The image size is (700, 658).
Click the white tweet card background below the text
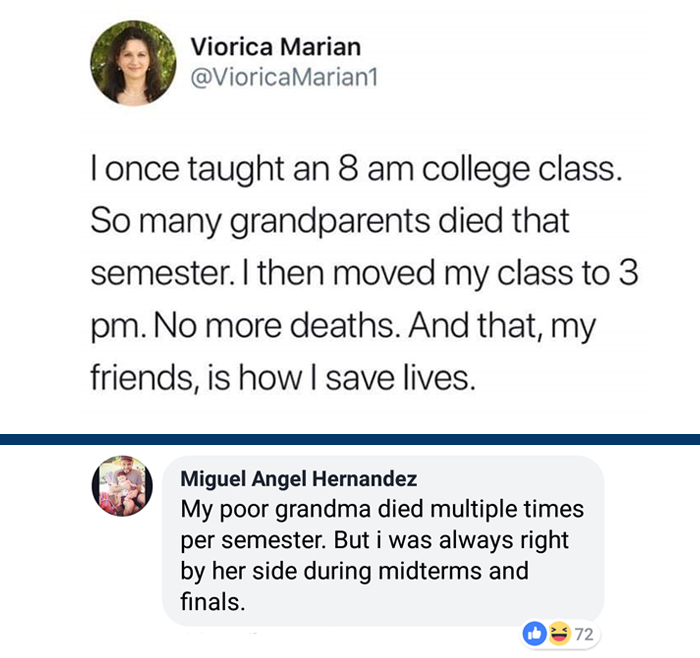tap(350, 415)
